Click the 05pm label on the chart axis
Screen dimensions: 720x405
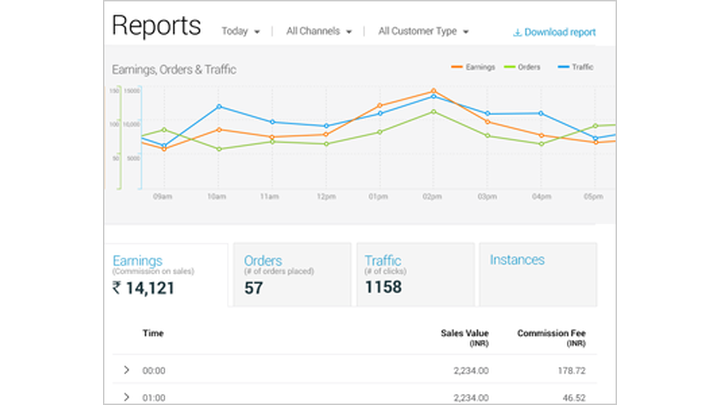[593, 197]
